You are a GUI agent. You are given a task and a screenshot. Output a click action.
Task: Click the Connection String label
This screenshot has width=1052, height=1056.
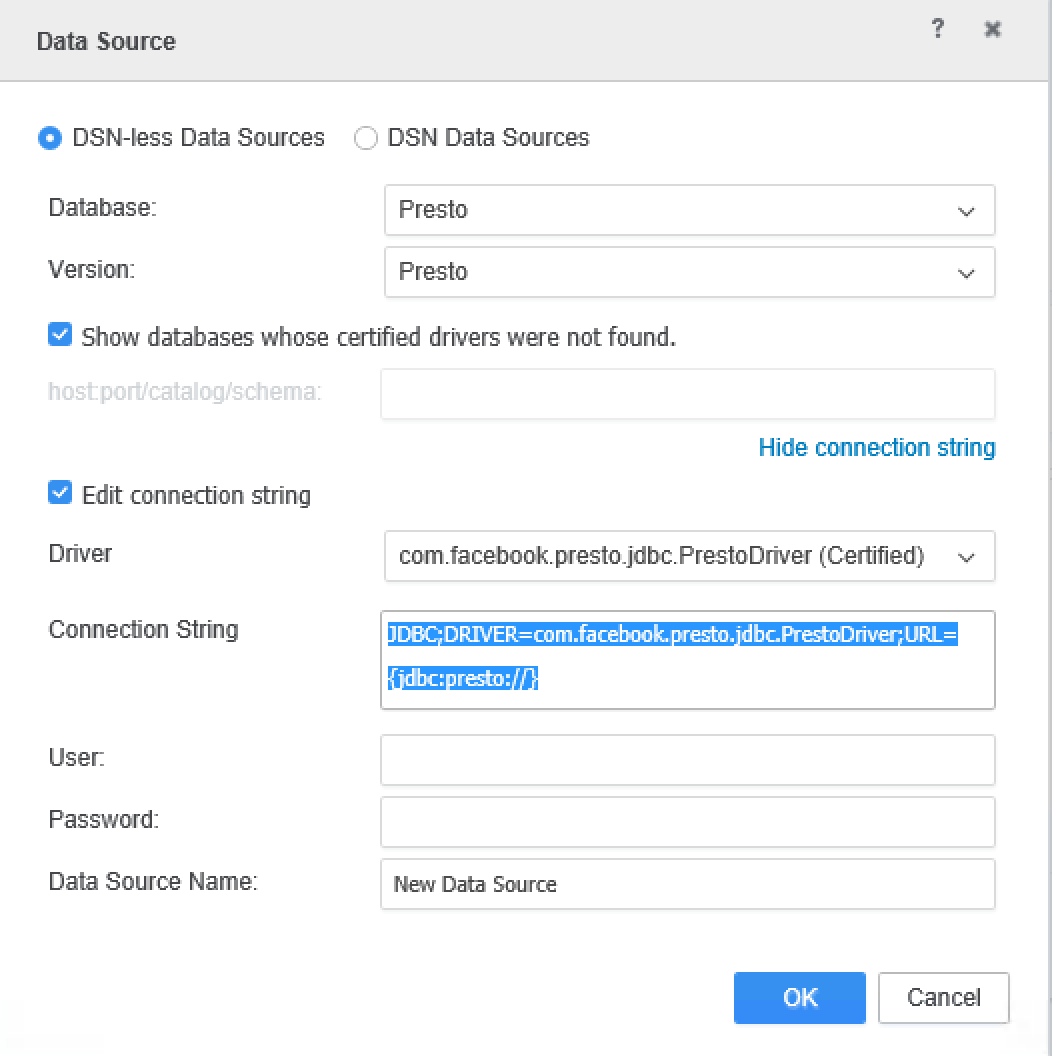click(x=143, y=630)
